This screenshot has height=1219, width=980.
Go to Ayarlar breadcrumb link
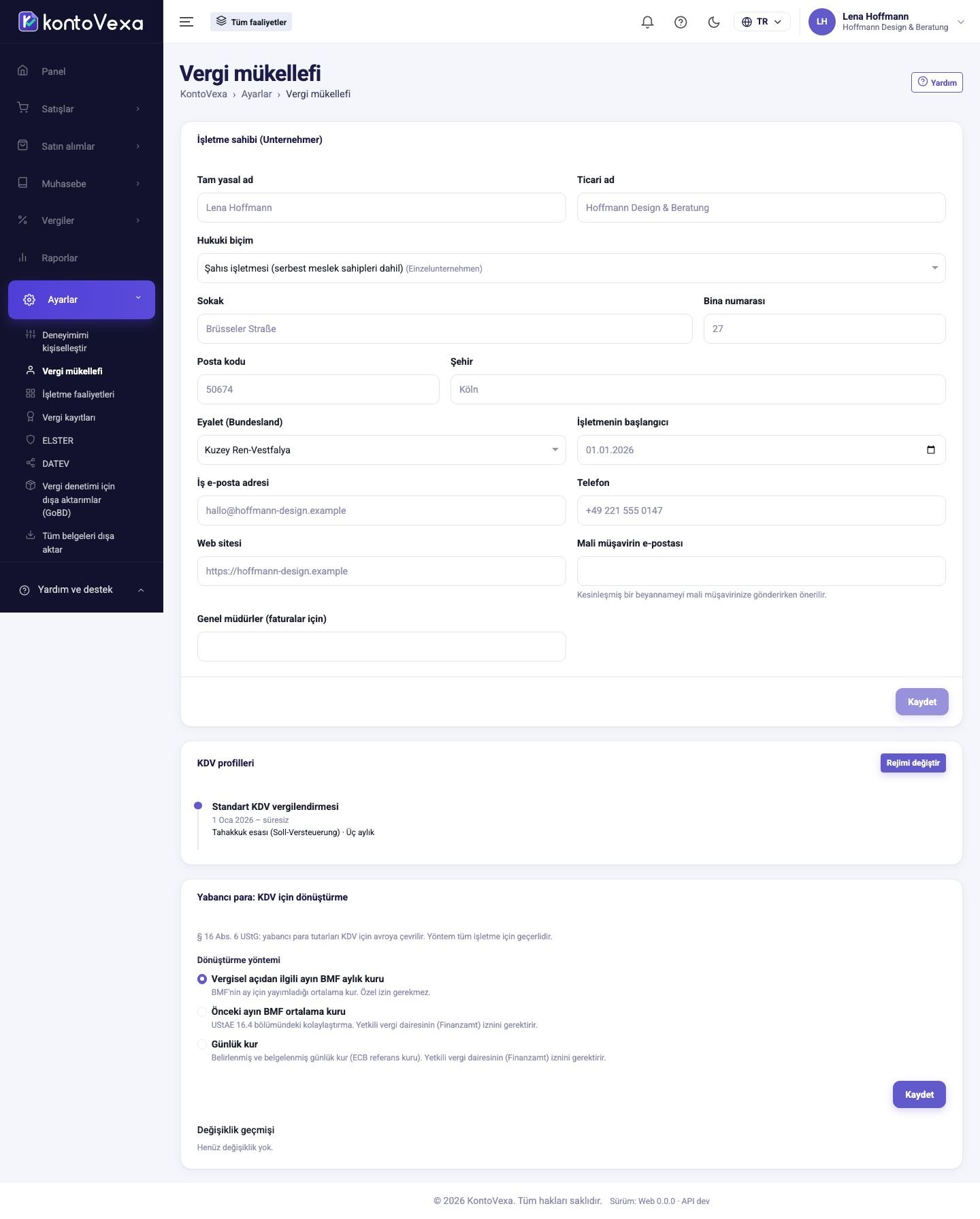click(257, 94)
